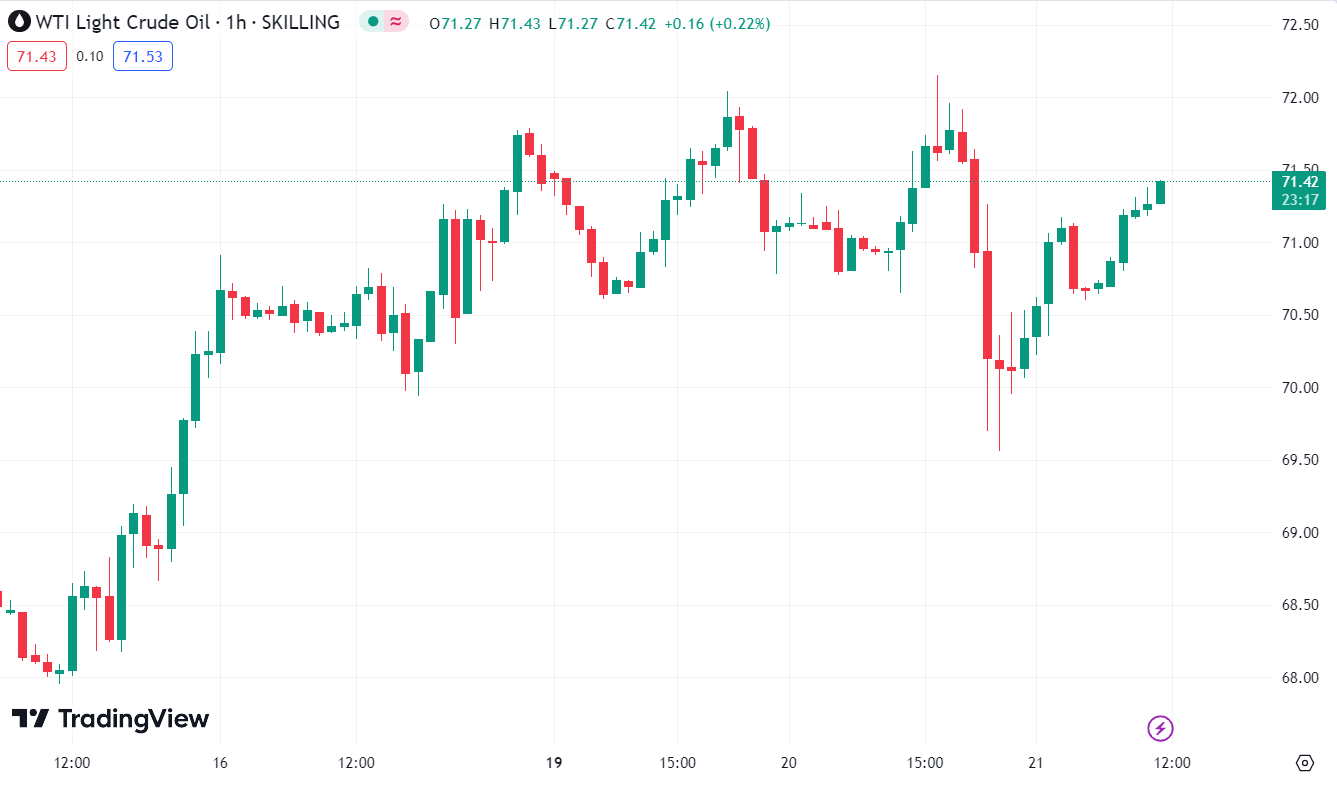Click the 21 date on time axis
Image resolution: width=1337 pixels, height=789 pixels.
pyautogui.click(x=1035, y=763)
